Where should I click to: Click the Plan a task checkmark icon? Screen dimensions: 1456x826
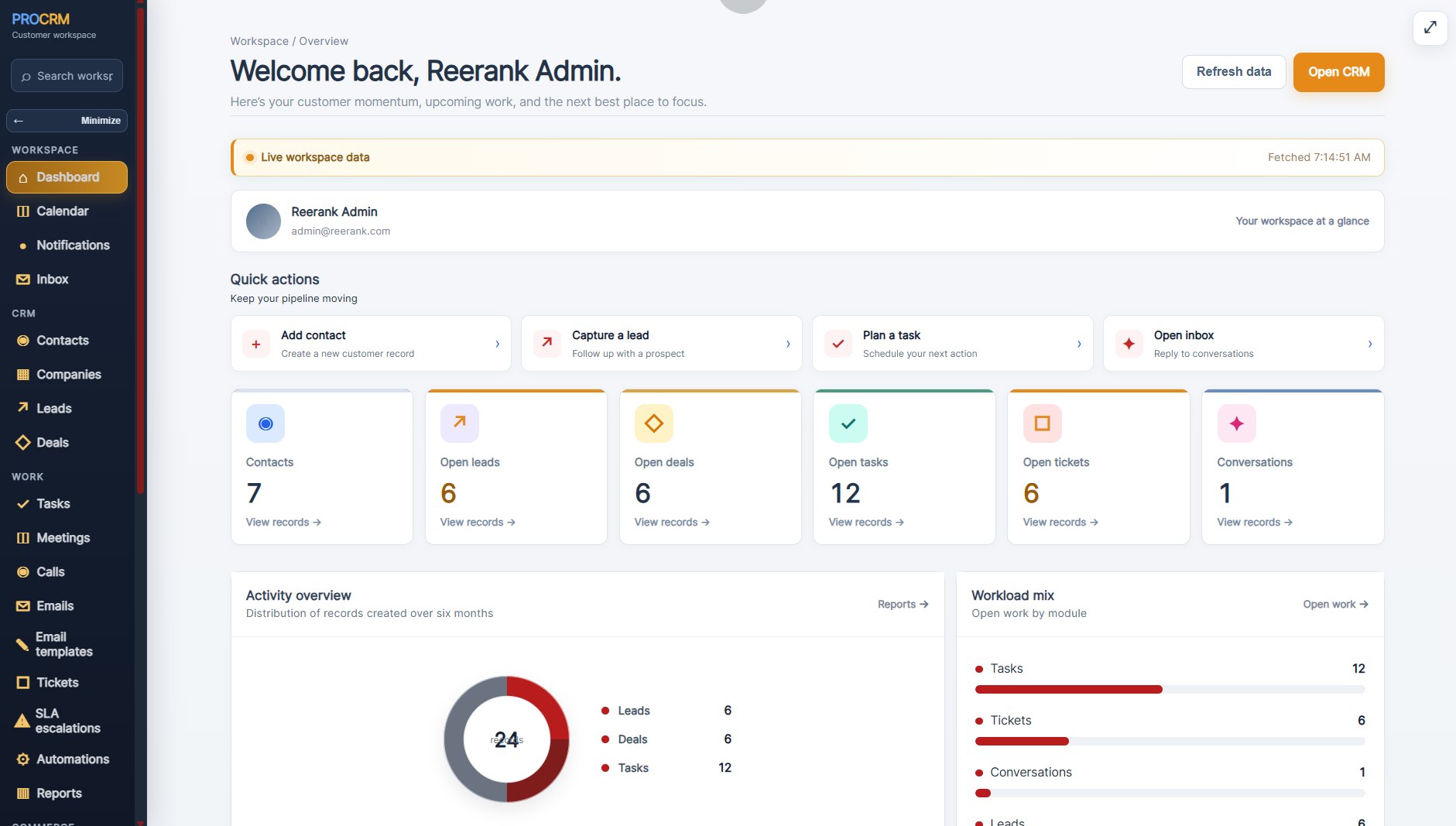point(838,344)
